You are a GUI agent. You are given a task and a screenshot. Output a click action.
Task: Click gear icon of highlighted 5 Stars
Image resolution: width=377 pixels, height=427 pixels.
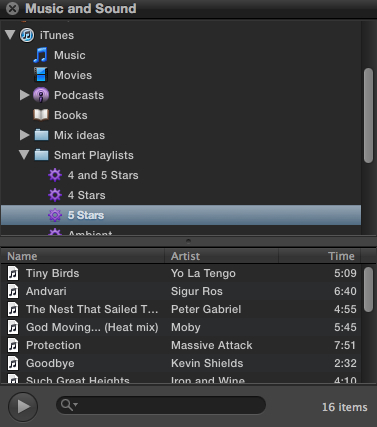(x=55, y=215)
